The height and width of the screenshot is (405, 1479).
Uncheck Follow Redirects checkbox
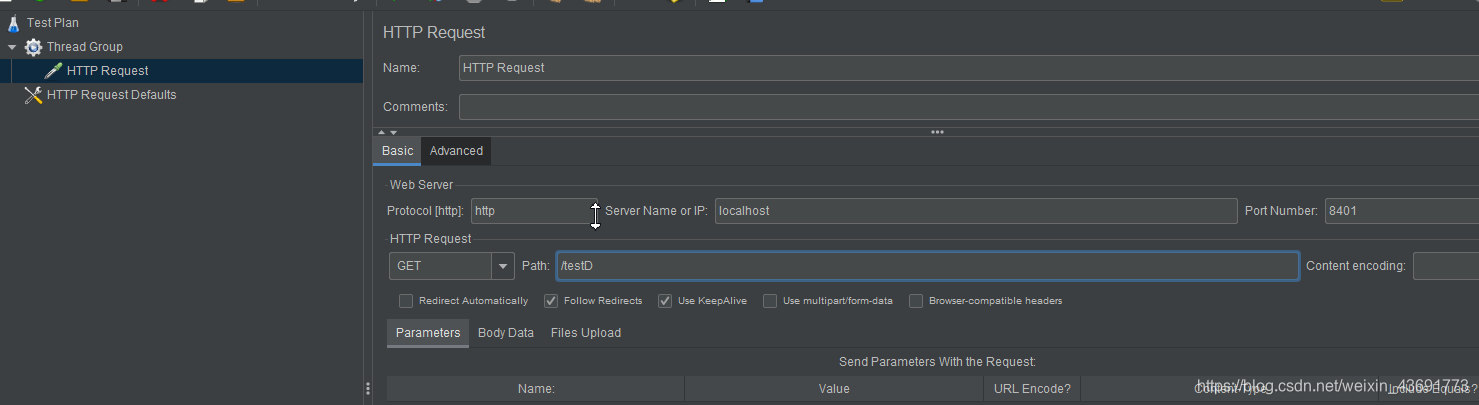tap(551, 301)
